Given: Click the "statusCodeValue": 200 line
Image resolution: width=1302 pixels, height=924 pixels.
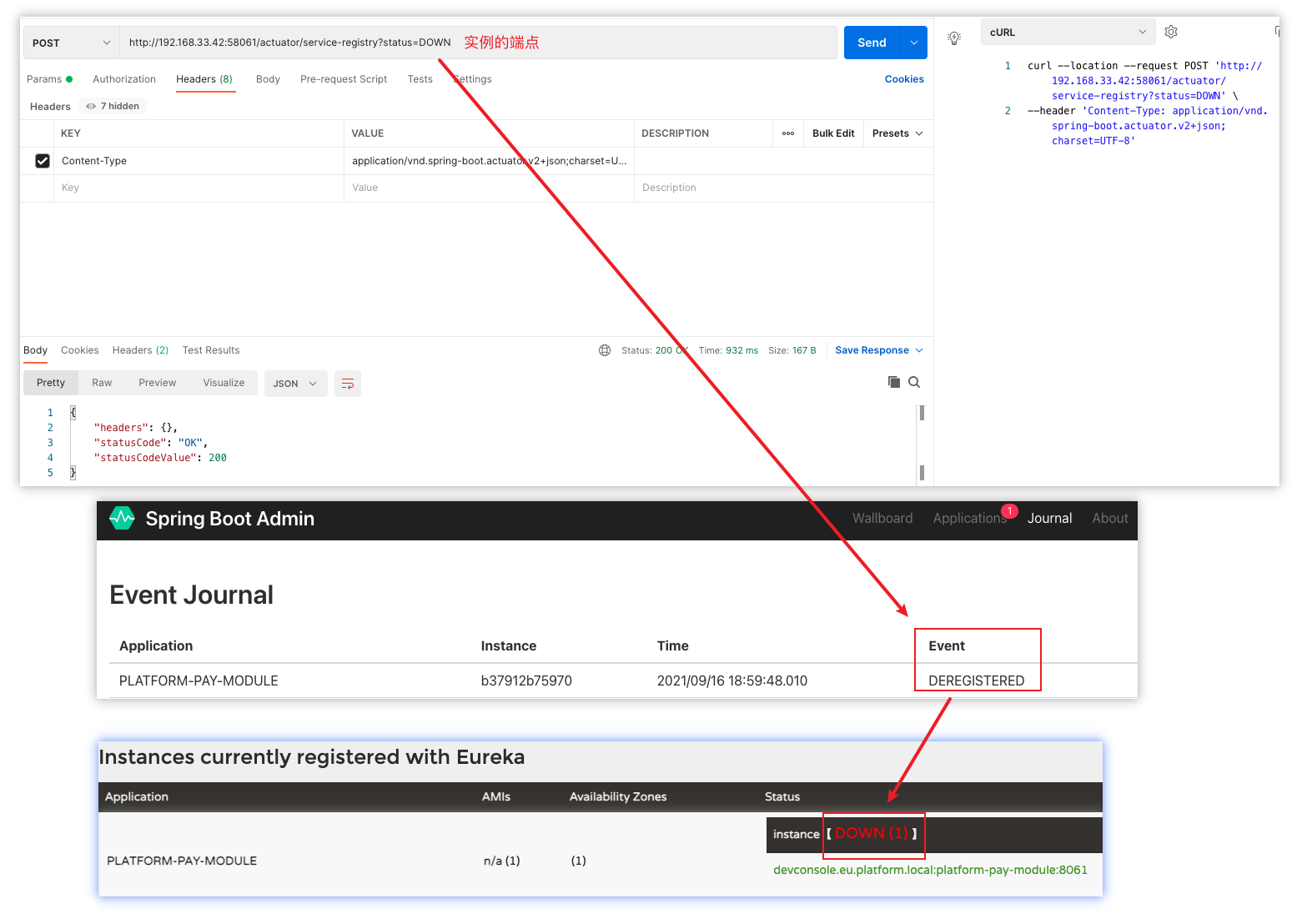Looking at the screenshot, I should coord(160,458).
